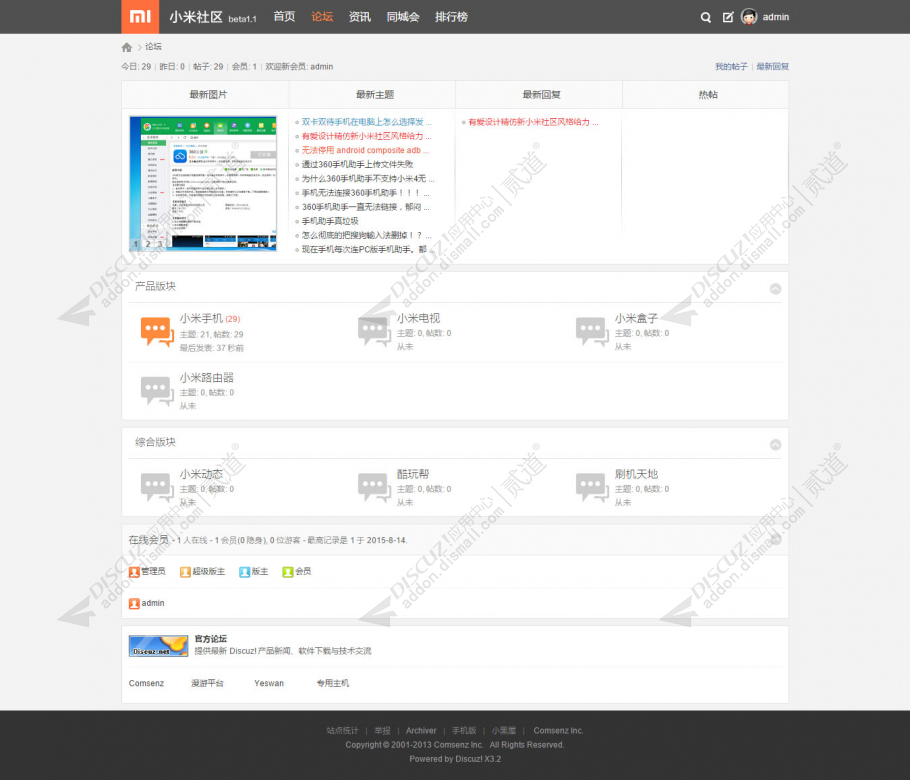Click the latest image slideshow thumbnail
The image size is (910, 780).
click(x=203, y=183)
